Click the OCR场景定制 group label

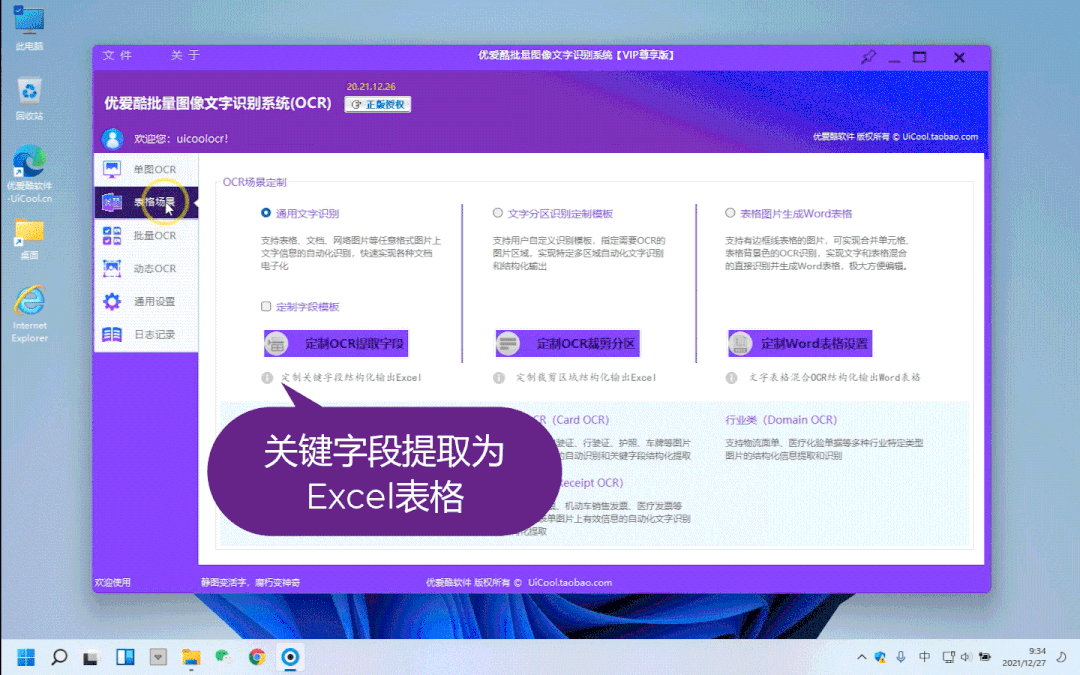tap(254, 183)
